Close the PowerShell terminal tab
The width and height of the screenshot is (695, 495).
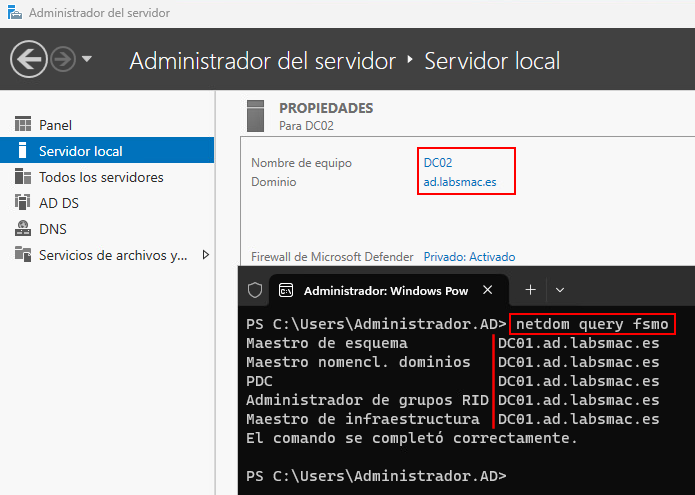[x=489, y=290]
